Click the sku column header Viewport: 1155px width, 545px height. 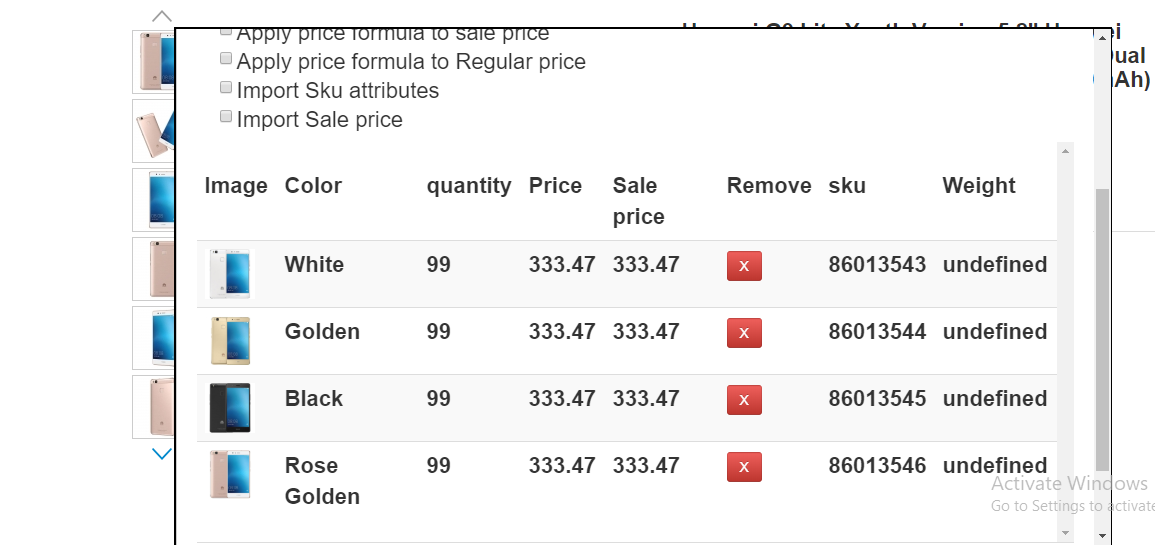point(847,186)
